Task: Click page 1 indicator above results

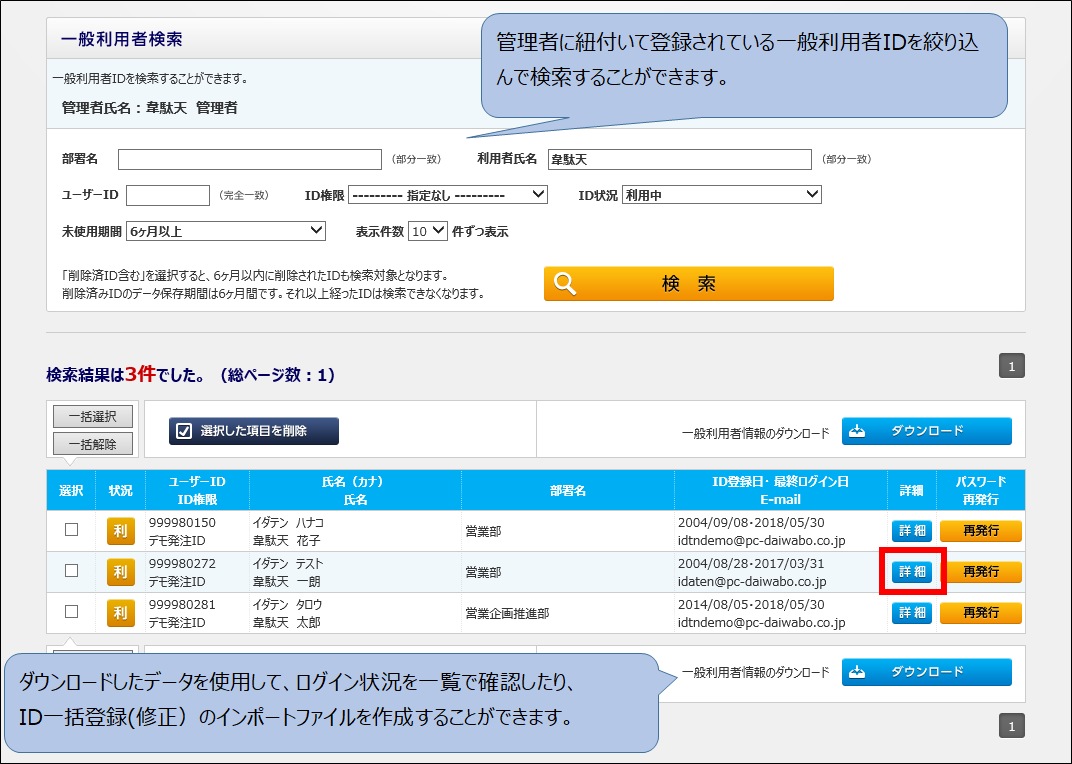Action: [x=1011, y=367]
